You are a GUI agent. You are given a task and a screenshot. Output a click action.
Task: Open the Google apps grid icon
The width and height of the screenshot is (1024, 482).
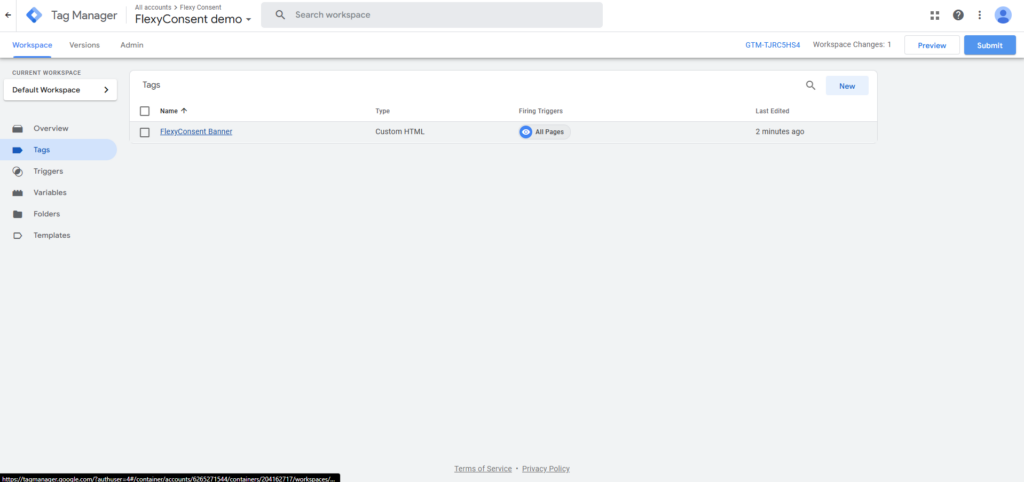935,15
